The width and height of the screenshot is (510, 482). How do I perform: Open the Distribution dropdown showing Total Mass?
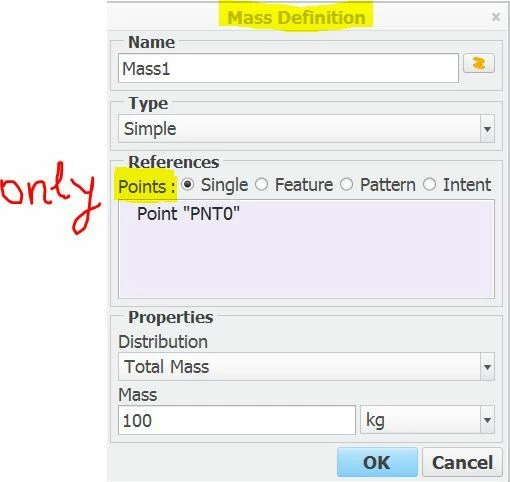(x=306, y=367)
